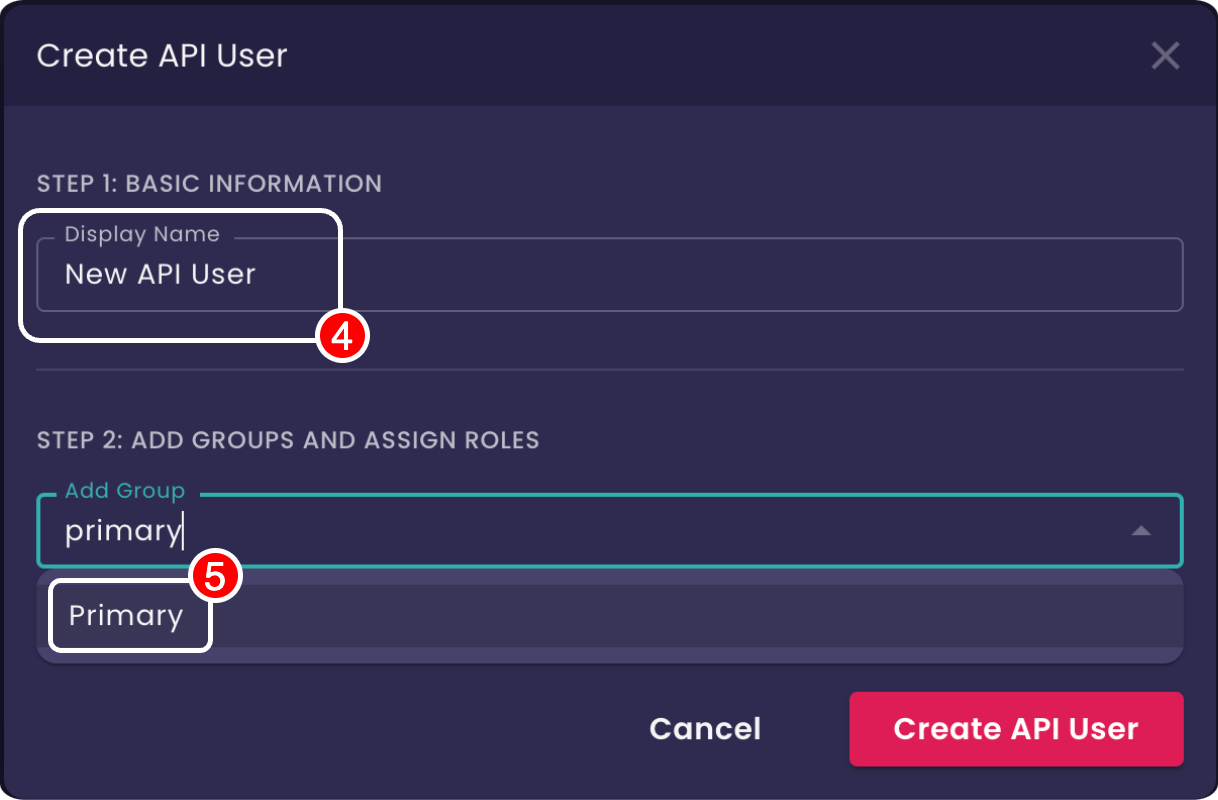The height and width of the screenshot is (800, 1218).
Task: Click the STEP 1 BASIC INFORMATION header
Action: point(209,183)
